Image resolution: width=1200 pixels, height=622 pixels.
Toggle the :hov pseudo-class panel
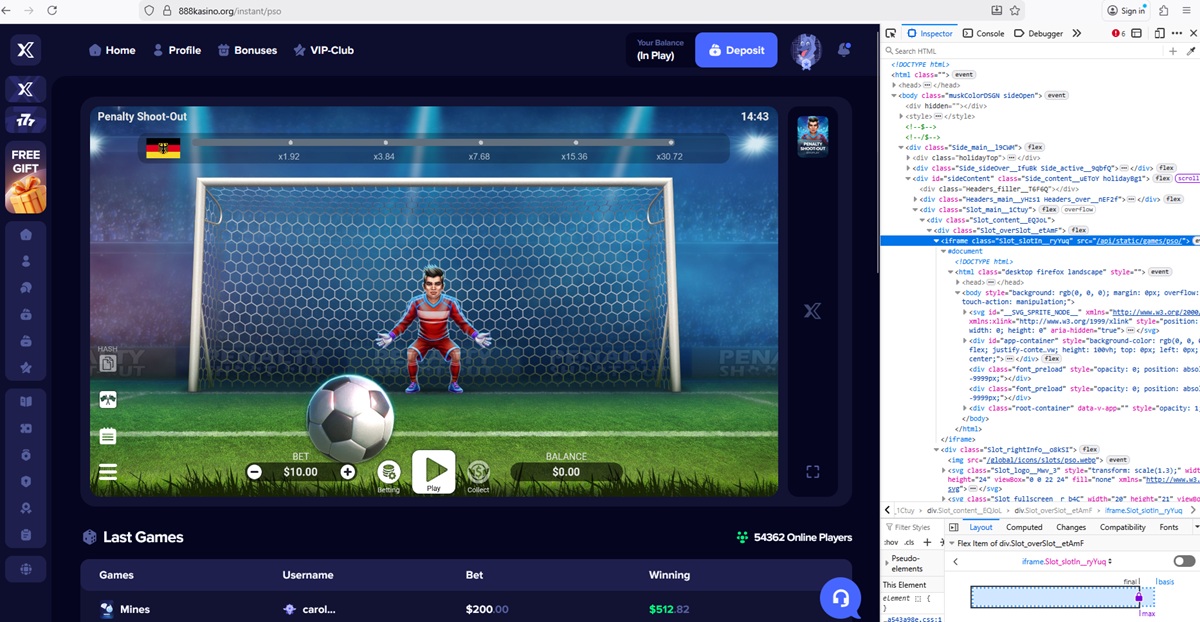click(x=890, y=542)
